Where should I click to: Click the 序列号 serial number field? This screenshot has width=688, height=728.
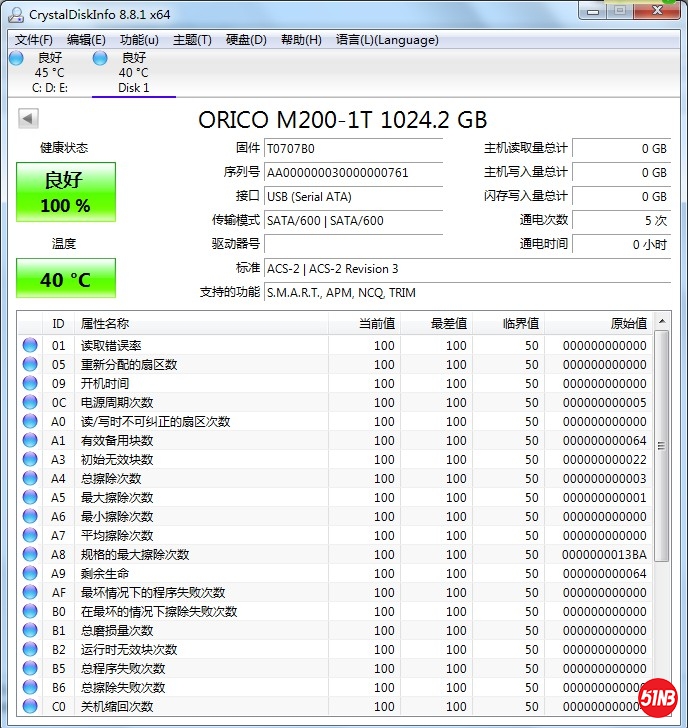[353, 172]
